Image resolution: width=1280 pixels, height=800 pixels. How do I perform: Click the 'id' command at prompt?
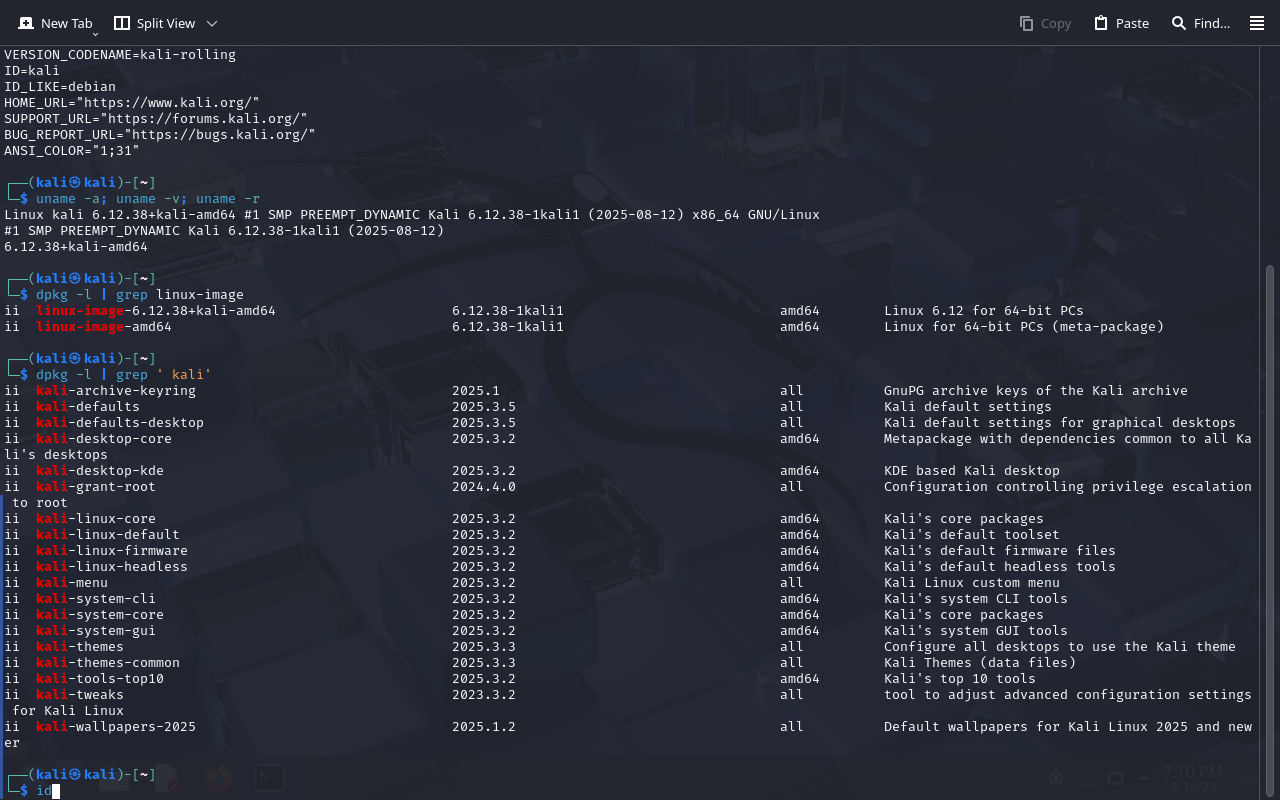coord(44,791)
